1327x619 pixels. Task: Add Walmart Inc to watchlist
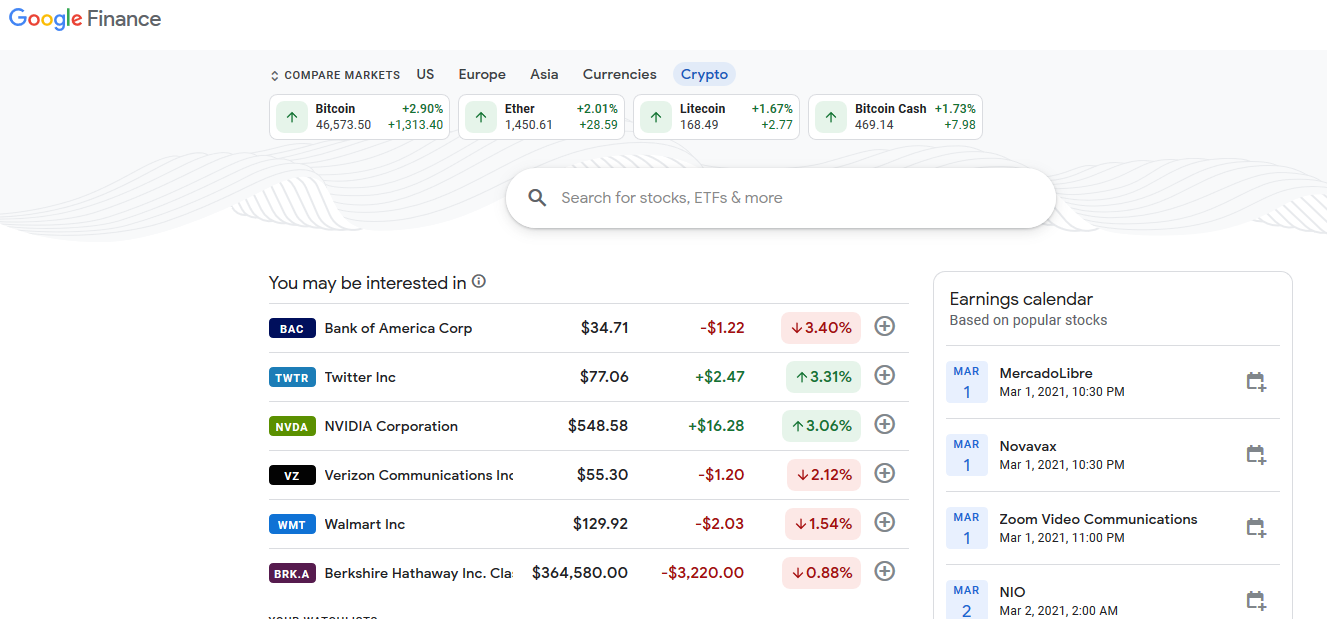[x=884, y=522]
